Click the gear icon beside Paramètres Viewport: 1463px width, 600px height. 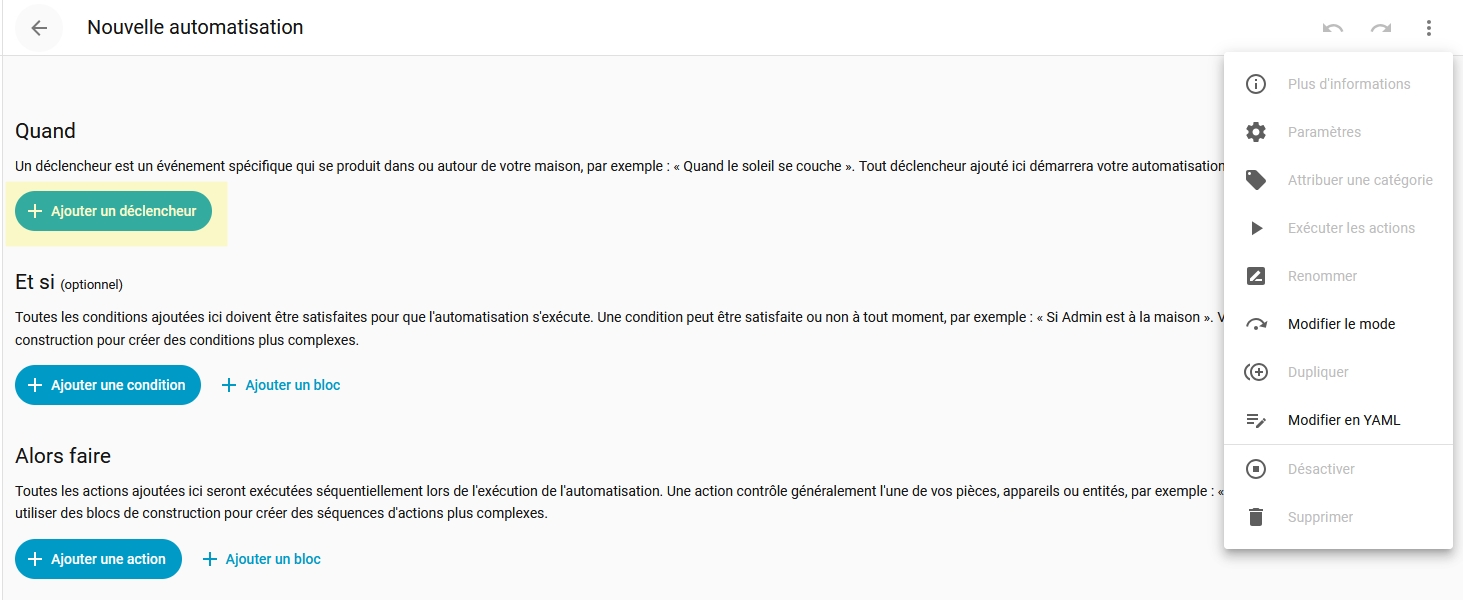[1256, 132]
